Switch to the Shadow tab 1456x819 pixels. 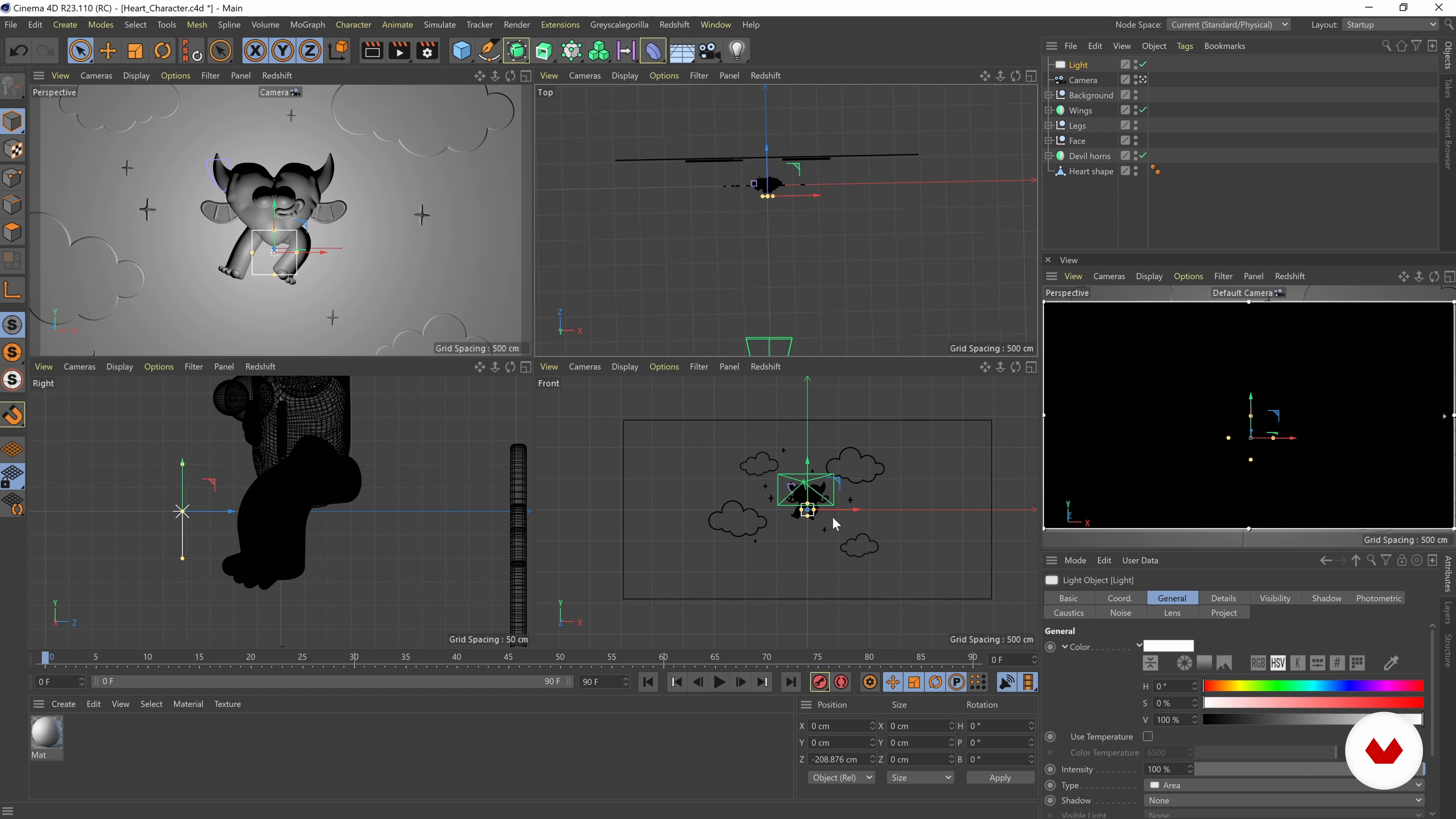[1326, 598]
